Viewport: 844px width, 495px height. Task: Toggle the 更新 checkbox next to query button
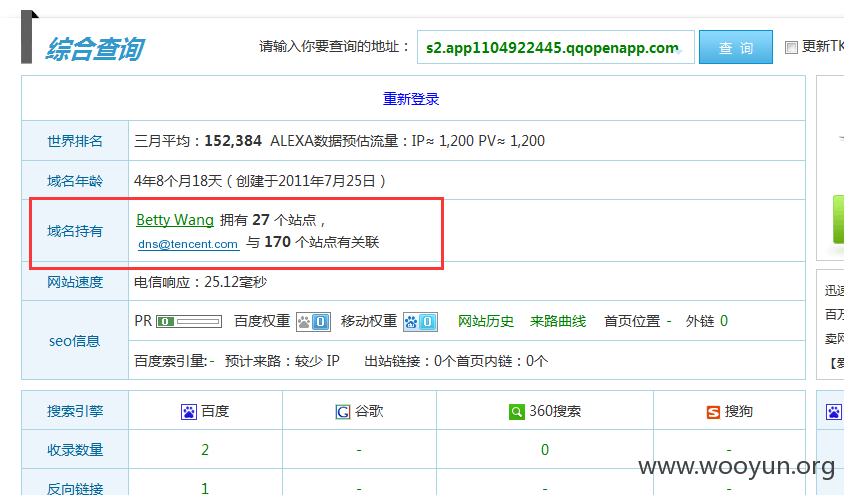tap(791, 47)
